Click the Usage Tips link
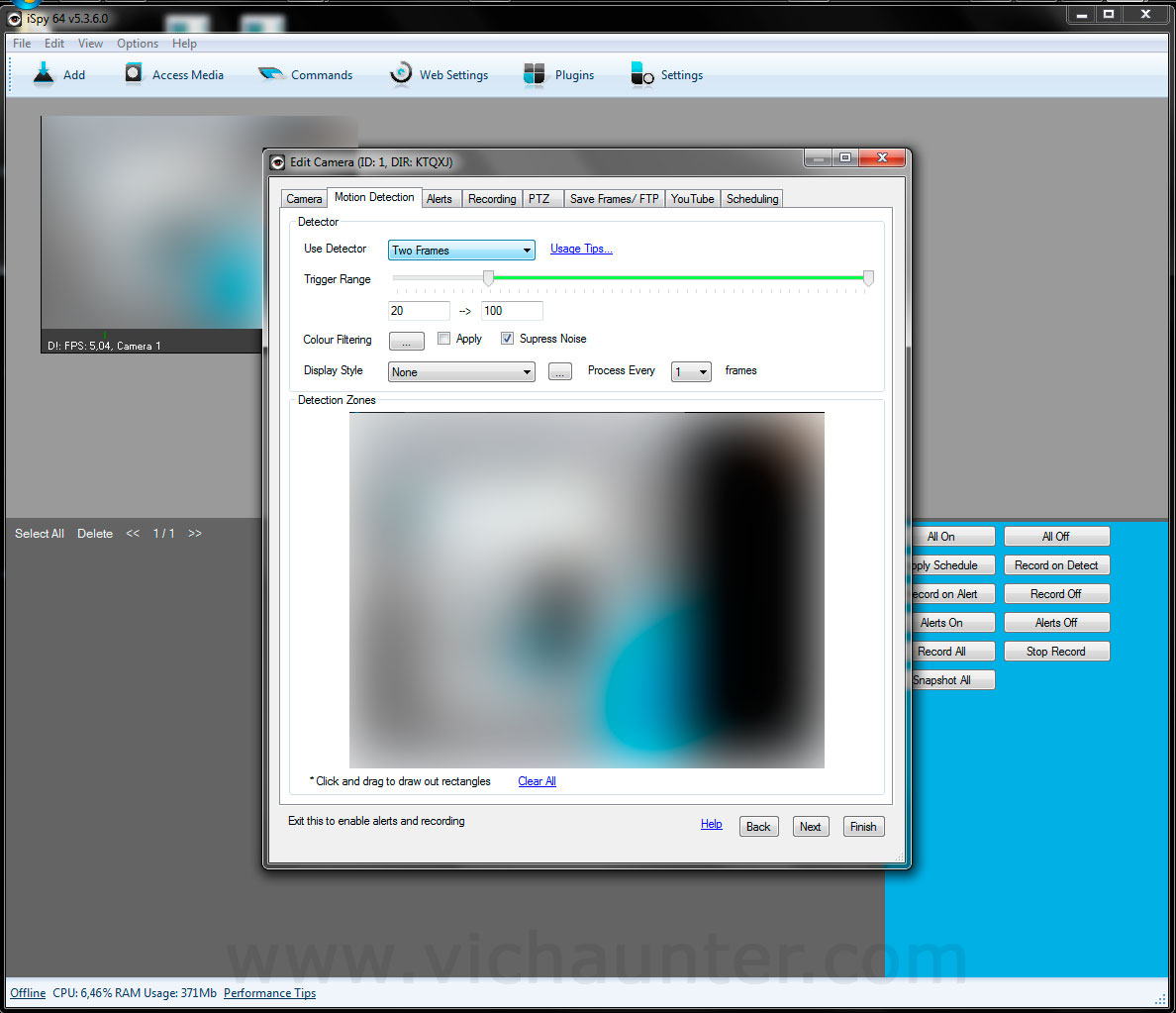Viewport: 1176px width, 1013px height. pyautogui.click(x=581, y=249)
